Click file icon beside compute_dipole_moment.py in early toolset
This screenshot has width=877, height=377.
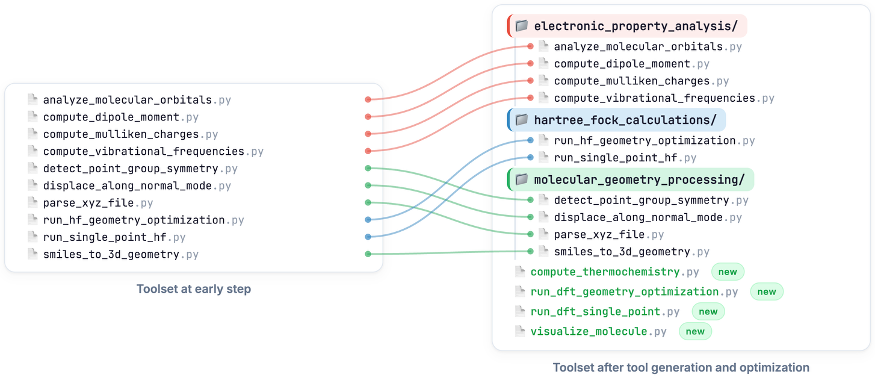click(32, 117)
